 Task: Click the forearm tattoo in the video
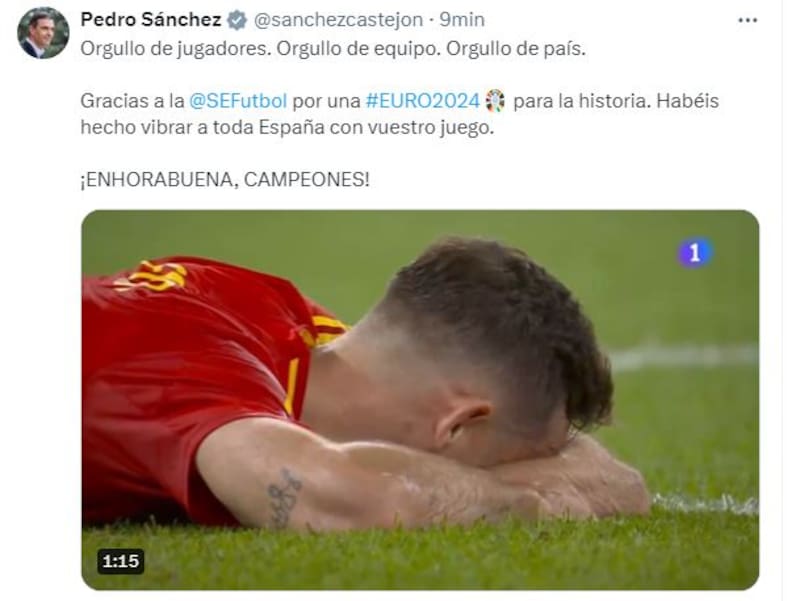[284, 497]
